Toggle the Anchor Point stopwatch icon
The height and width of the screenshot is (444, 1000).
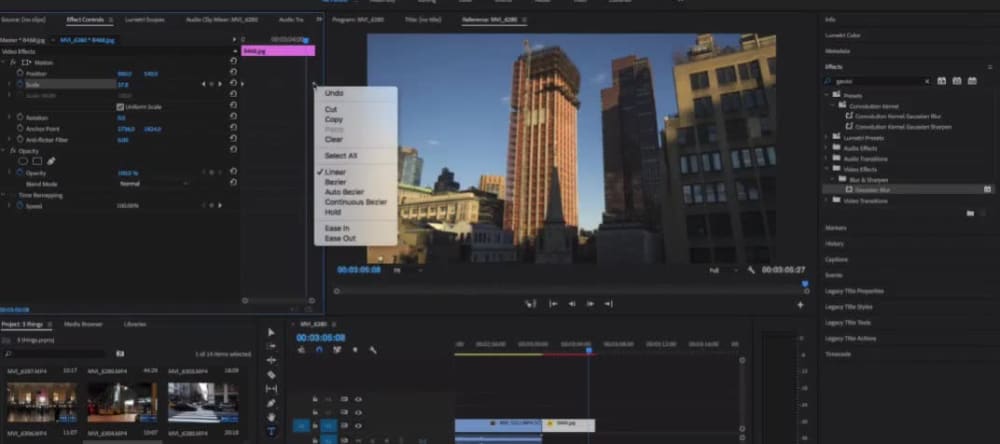pyautogui.click(x=20, y=128)
